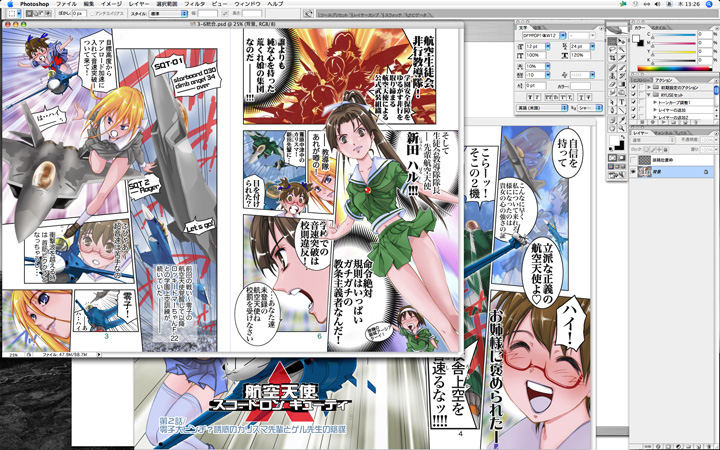
Task: Select the Crop tool
Action: click(x=613, y=57)
